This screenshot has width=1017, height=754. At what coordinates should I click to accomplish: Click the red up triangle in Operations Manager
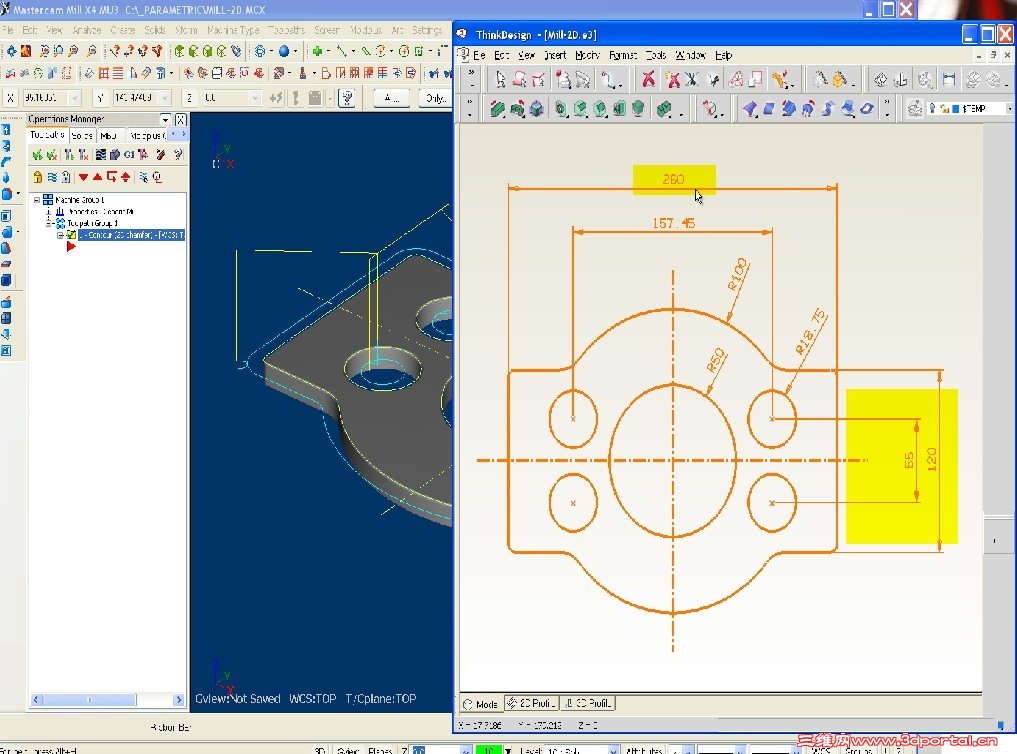pyautogui.click(x=97, y=177)
